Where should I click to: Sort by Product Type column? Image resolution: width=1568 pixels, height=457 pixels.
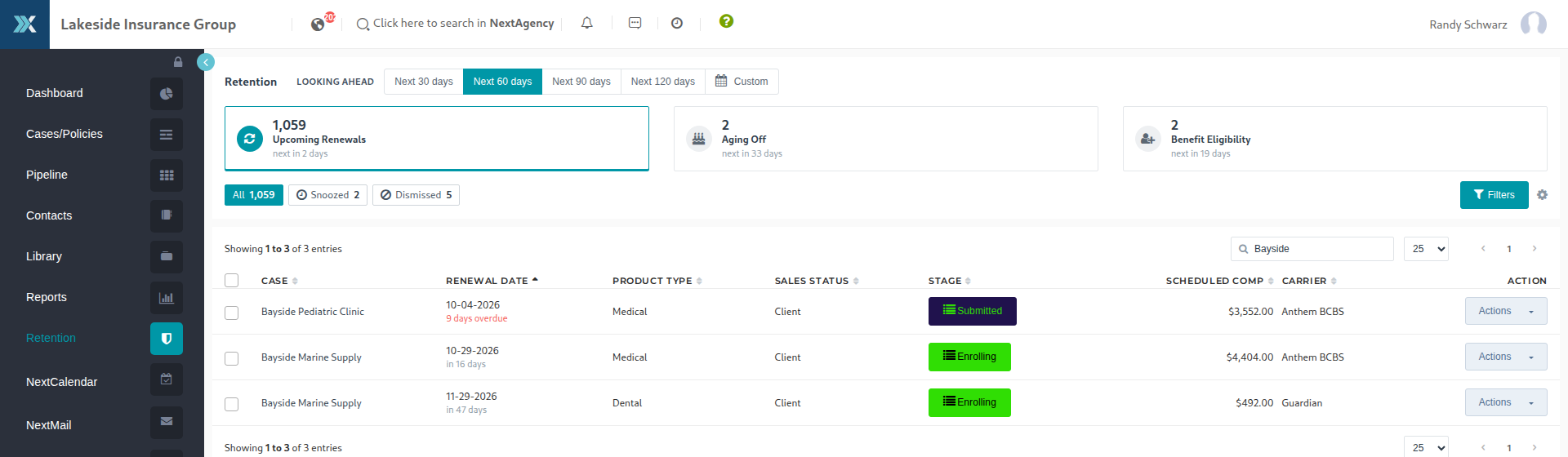pyautogui.click(x=657, y=281)
